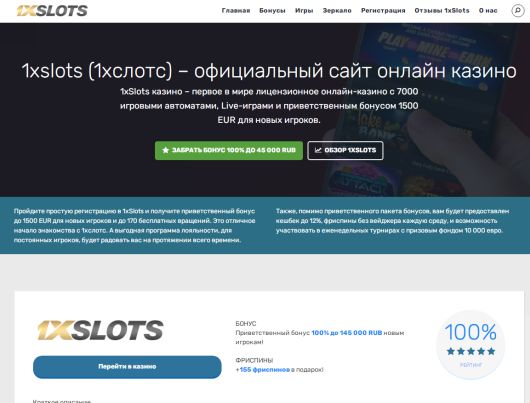Open the Регистрация menu item
This screenshot has width=530, height=403.
383,10
